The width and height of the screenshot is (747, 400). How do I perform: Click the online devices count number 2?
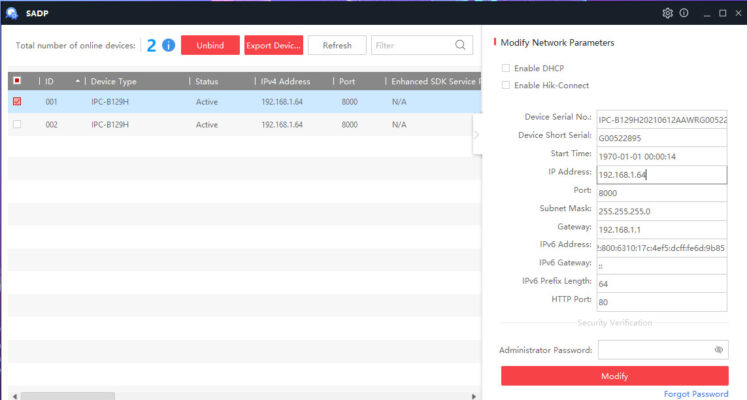(x=151, y=46)
